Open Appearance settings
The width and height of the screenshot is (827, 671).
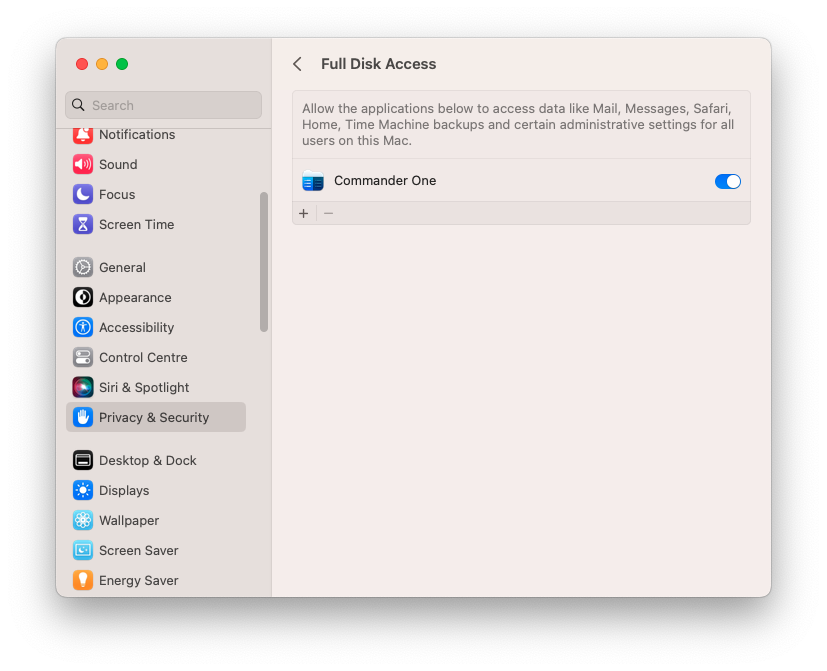tap(83, 297)
